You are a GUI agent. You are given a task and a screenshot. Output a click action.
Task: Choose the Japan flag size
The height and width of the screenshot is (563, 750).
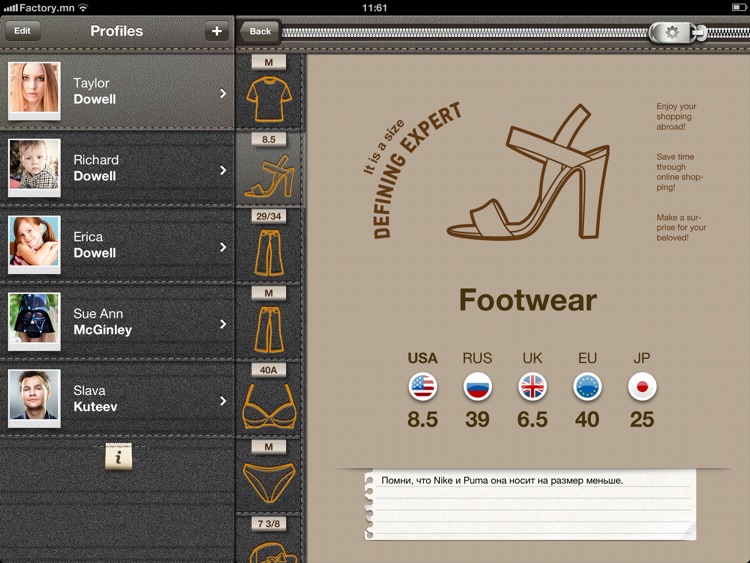coord(642,386)
